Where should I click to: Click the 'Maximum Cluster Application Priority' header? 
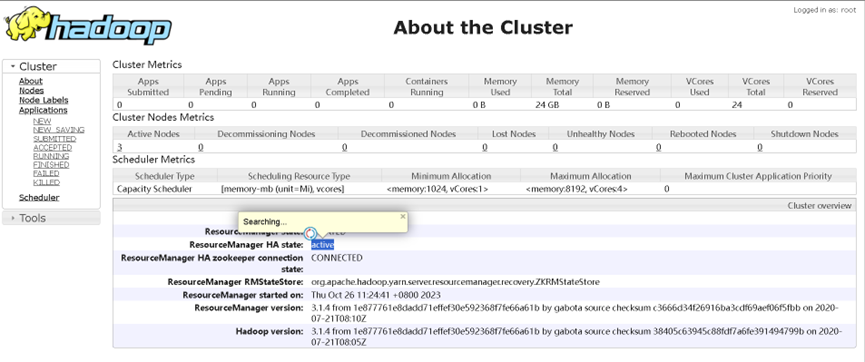coord(758,176)
